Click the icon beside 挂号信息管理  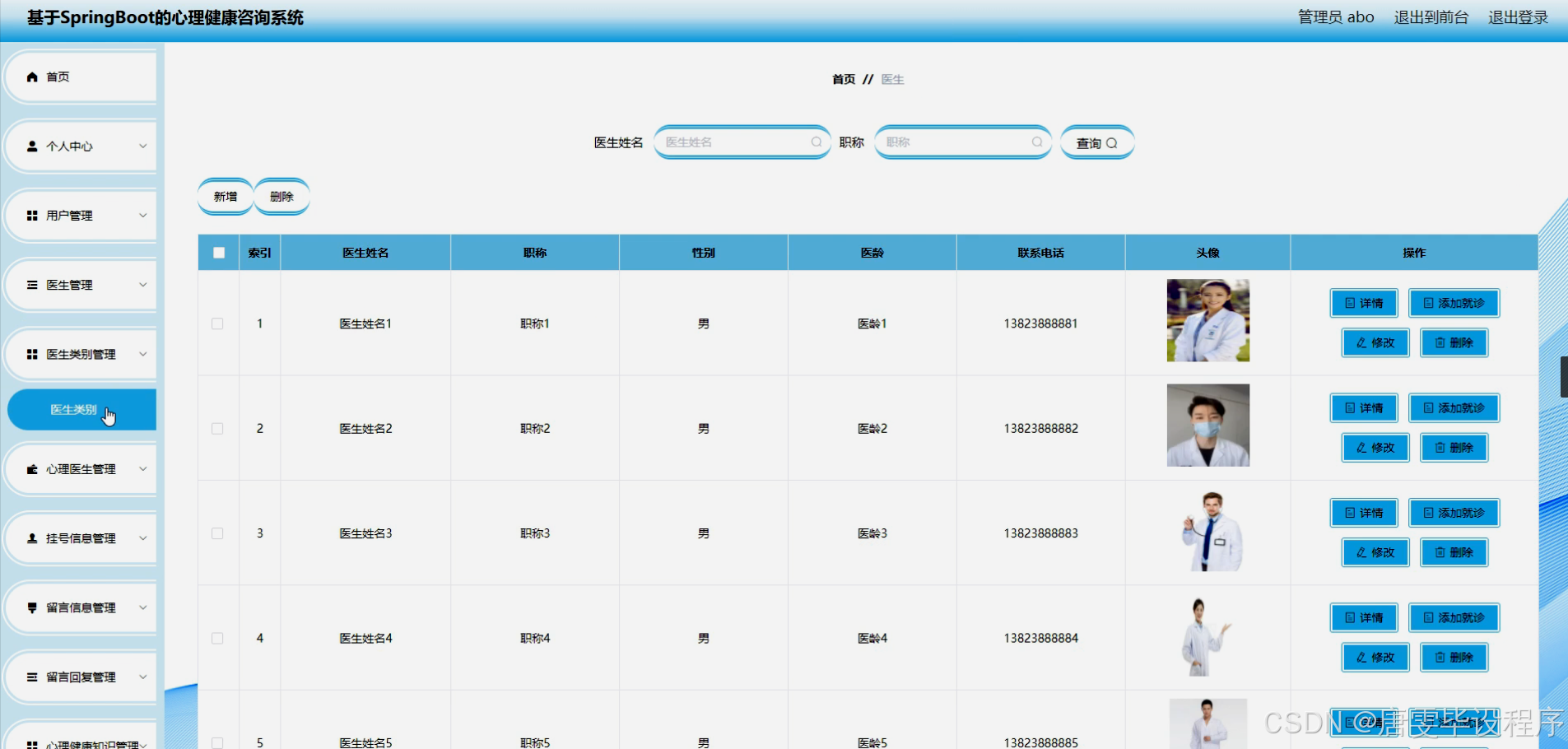point(32,538)
